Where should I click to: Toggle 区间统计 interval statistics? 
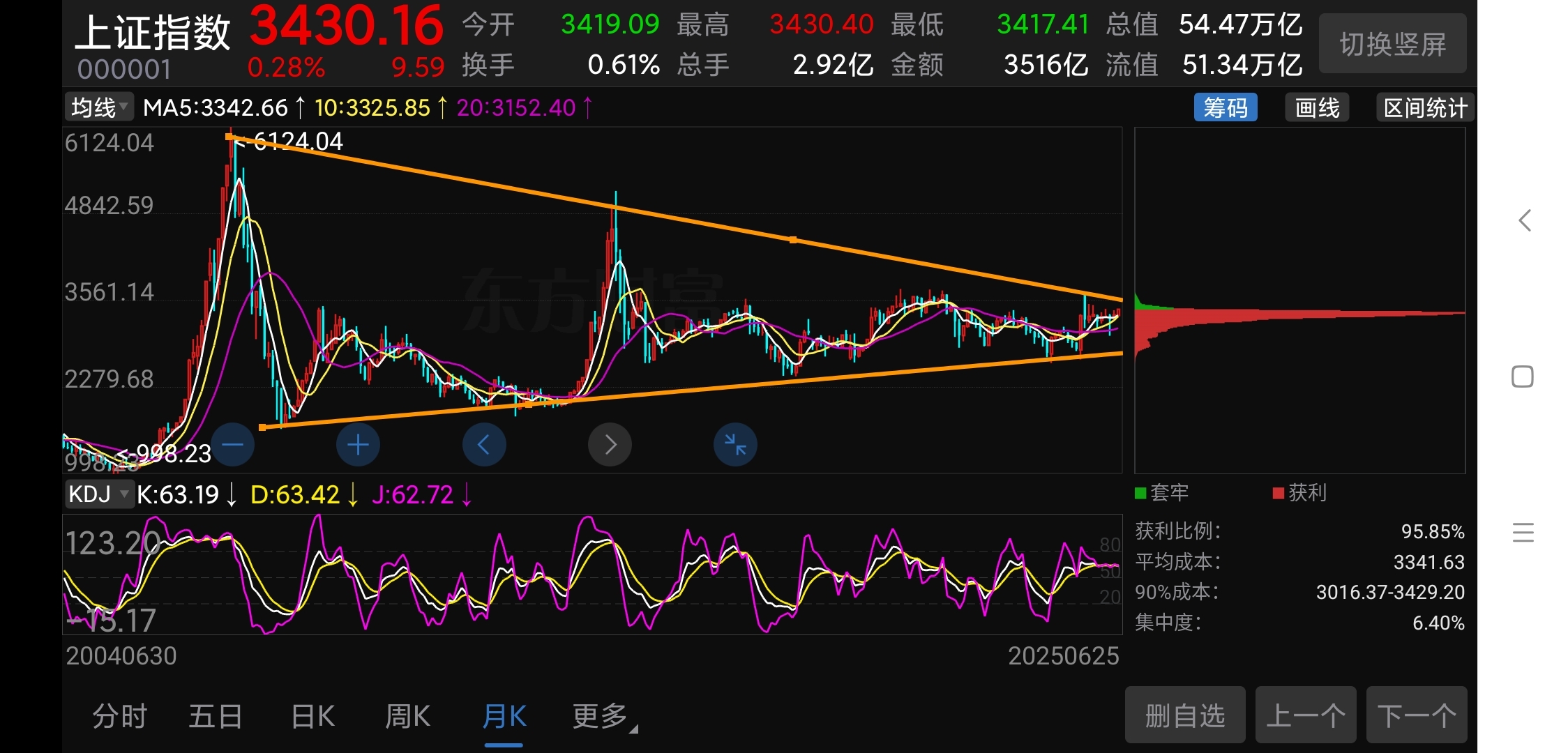pos(1425,108)
